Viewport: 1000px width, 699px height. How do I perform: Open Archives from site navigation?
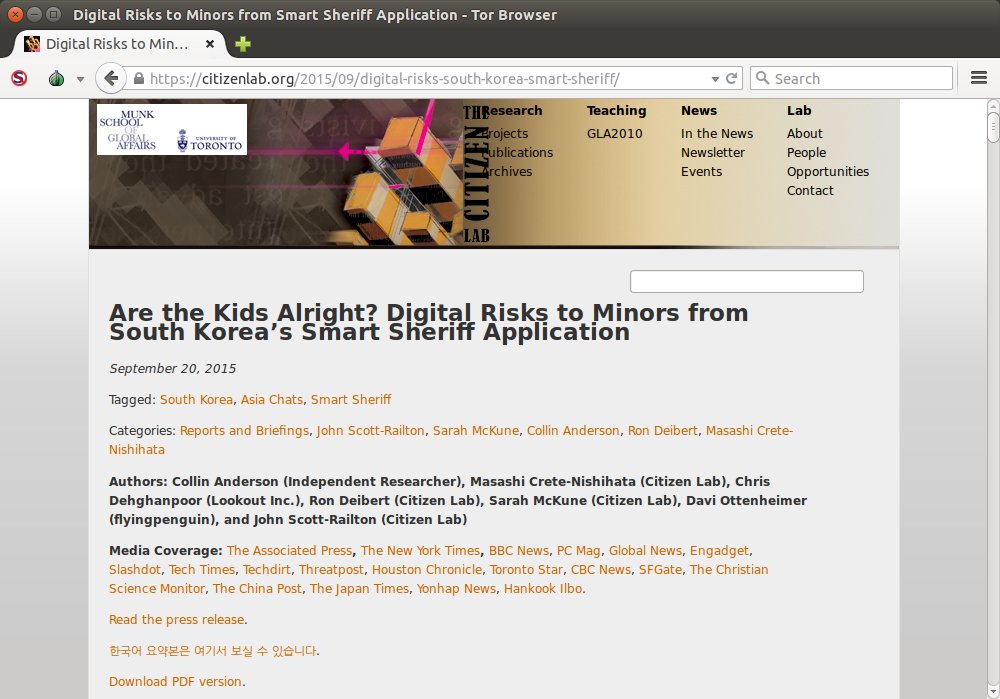pyautogui.click(x=507, y=172)
